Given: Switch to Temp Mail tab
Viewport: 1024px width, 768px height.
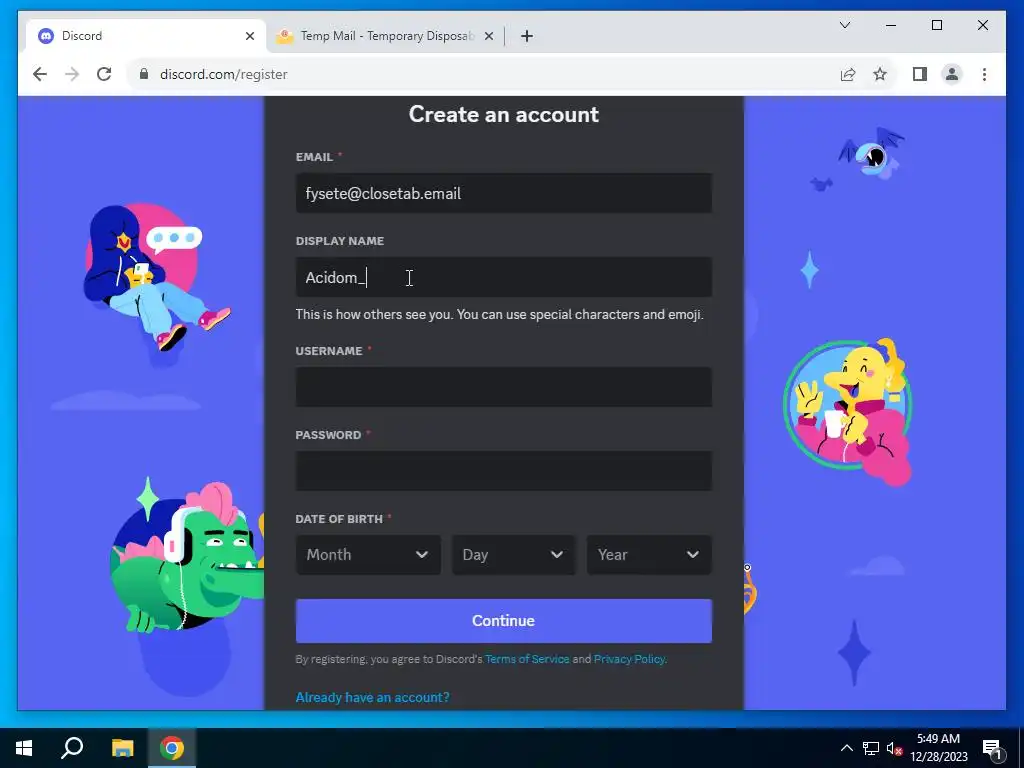Looking at the screenshot, I should click(384, 36).
